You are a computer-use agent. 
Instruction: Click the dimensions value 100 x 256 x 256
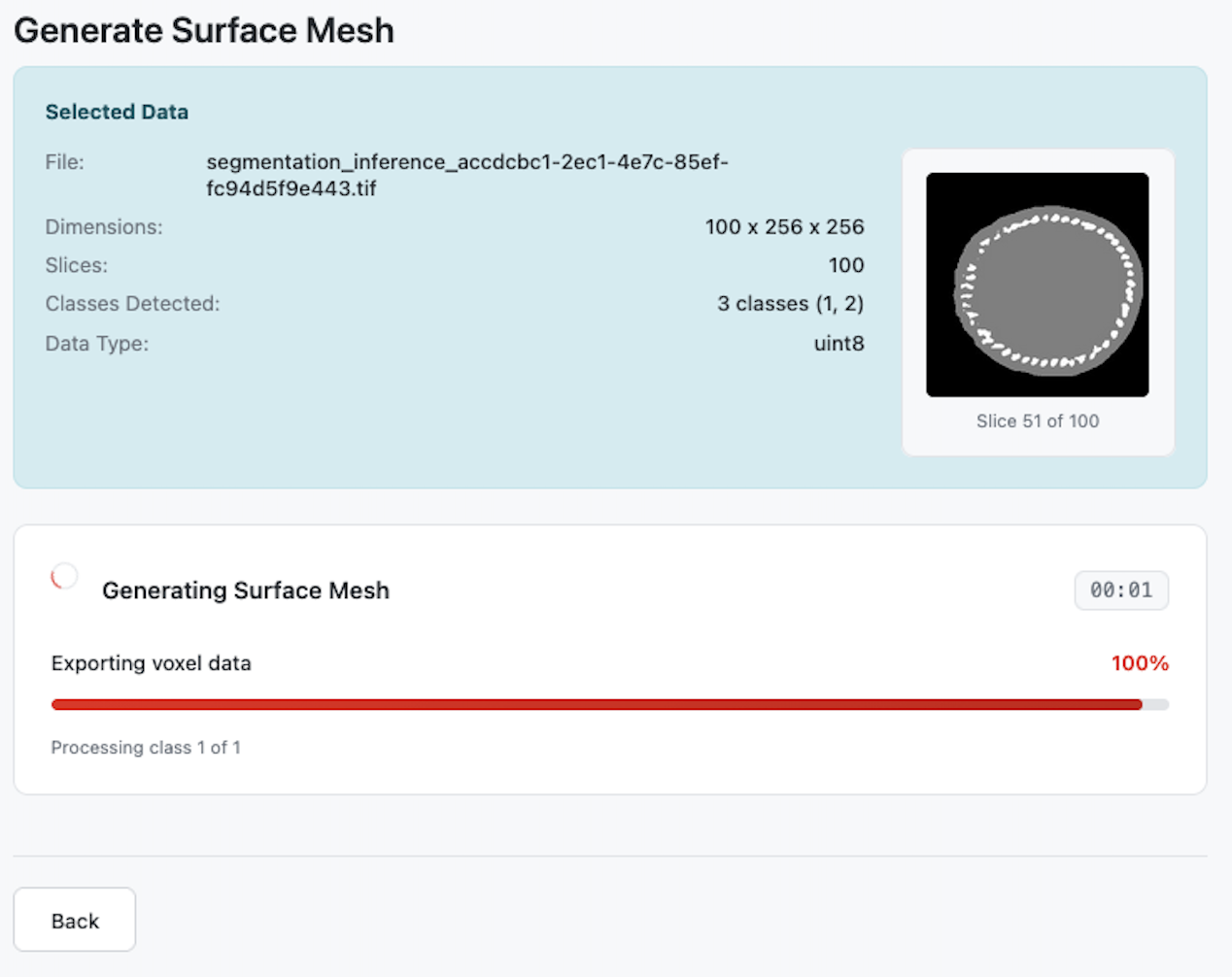pos(784,226)
